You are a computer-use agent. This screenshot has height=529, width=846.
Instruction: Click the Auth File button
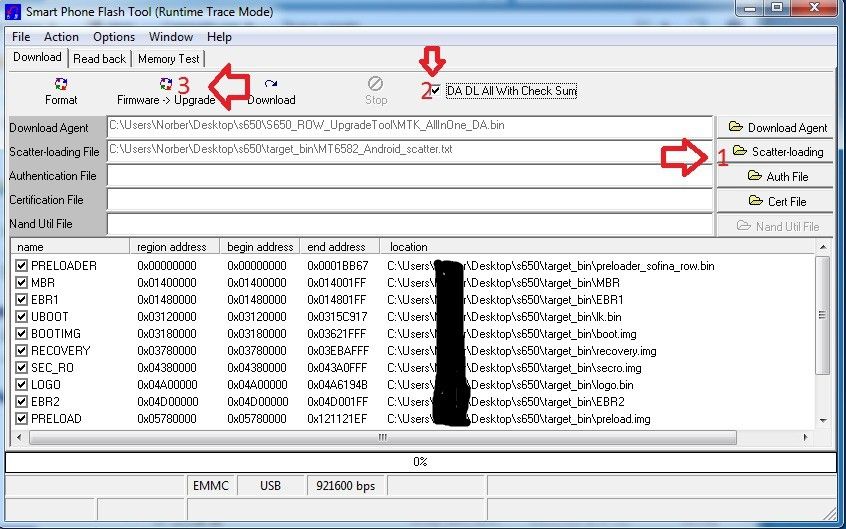[775, 177]
